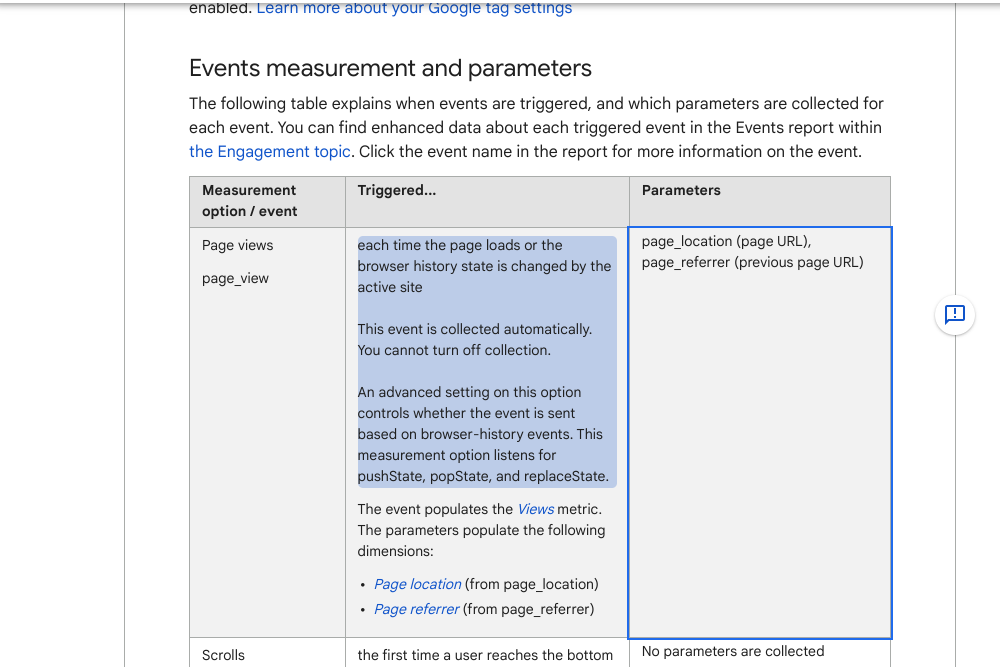Click the 'Scrolls' row label
Screen dimensions: 1000x667
coord(223,656)
